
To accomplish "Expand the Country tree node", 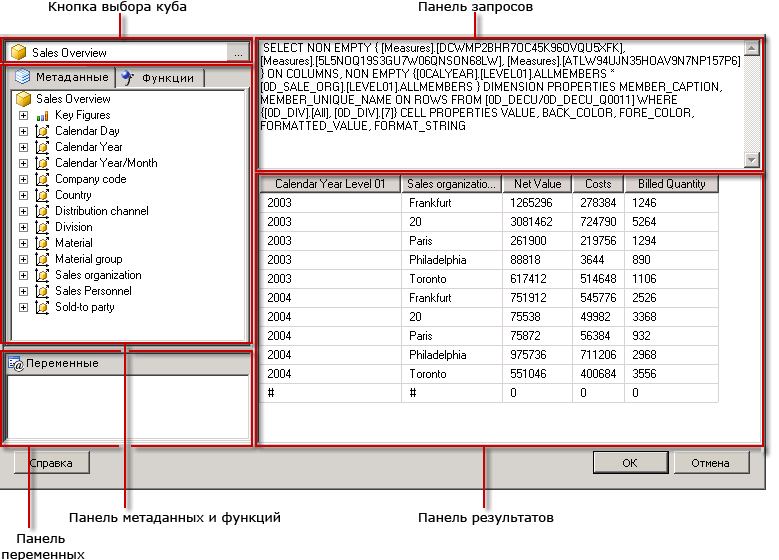I will pos(23,195).
